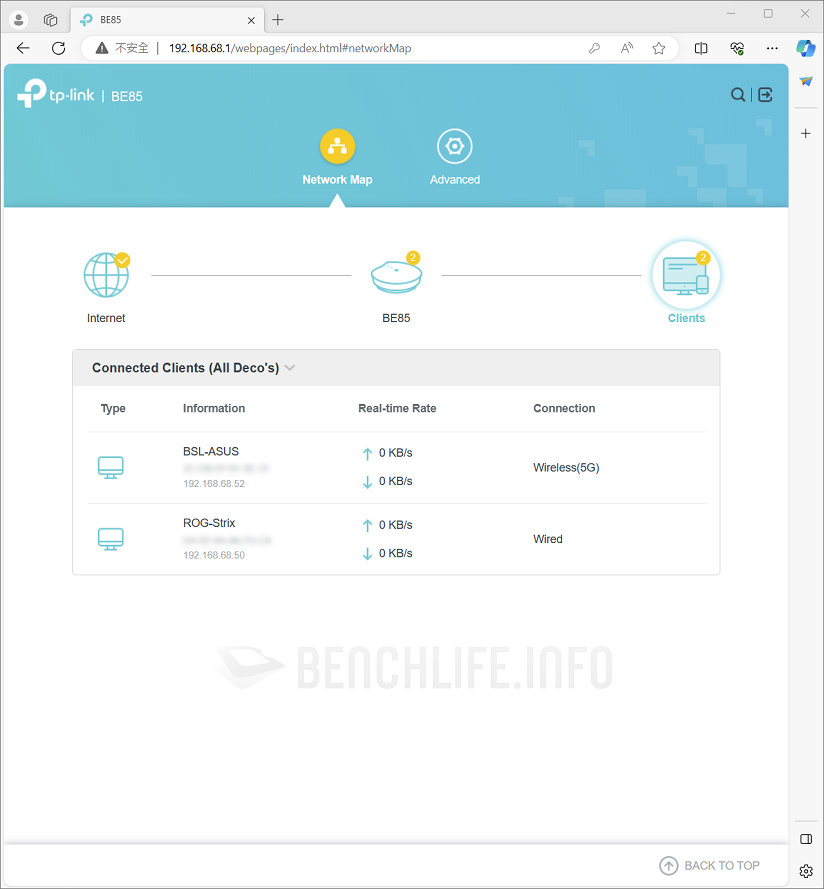Open search using the magnifying glass icon
This screenshot has width=824, height=889.
(x=738, y=94)
